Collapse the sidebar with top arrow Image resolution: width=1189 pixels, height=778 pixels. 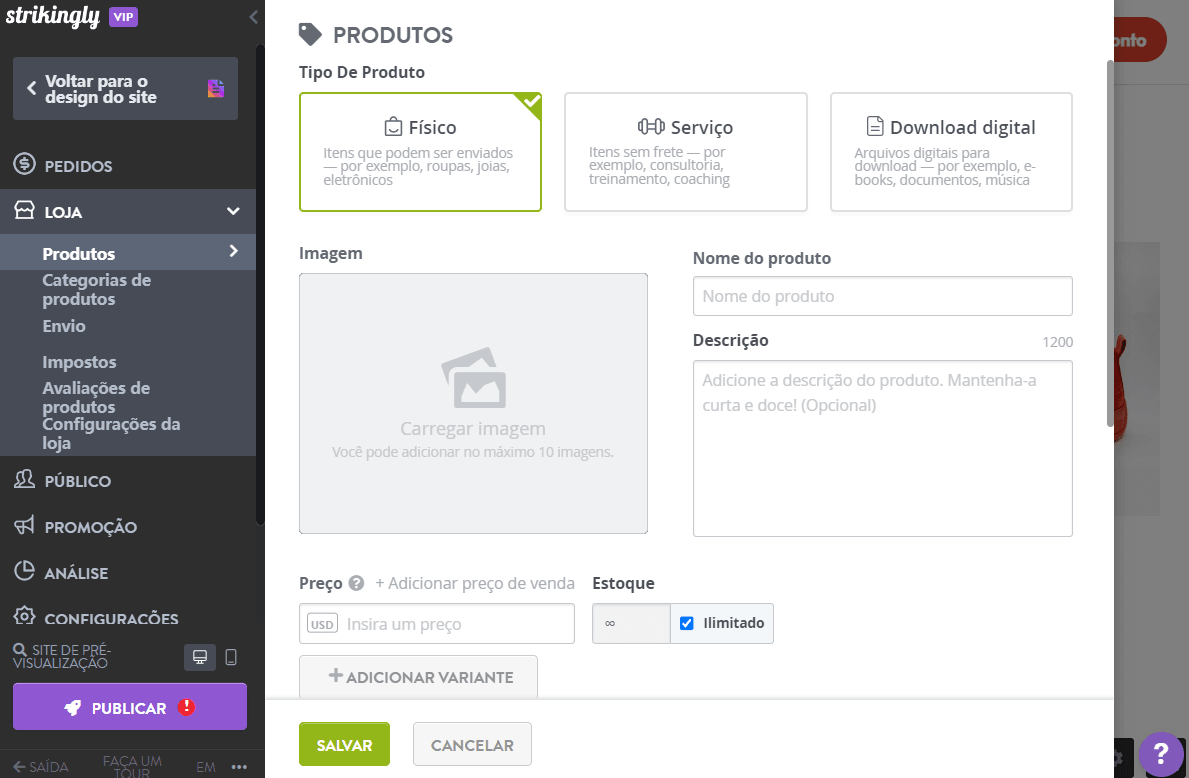pos(253,17)
